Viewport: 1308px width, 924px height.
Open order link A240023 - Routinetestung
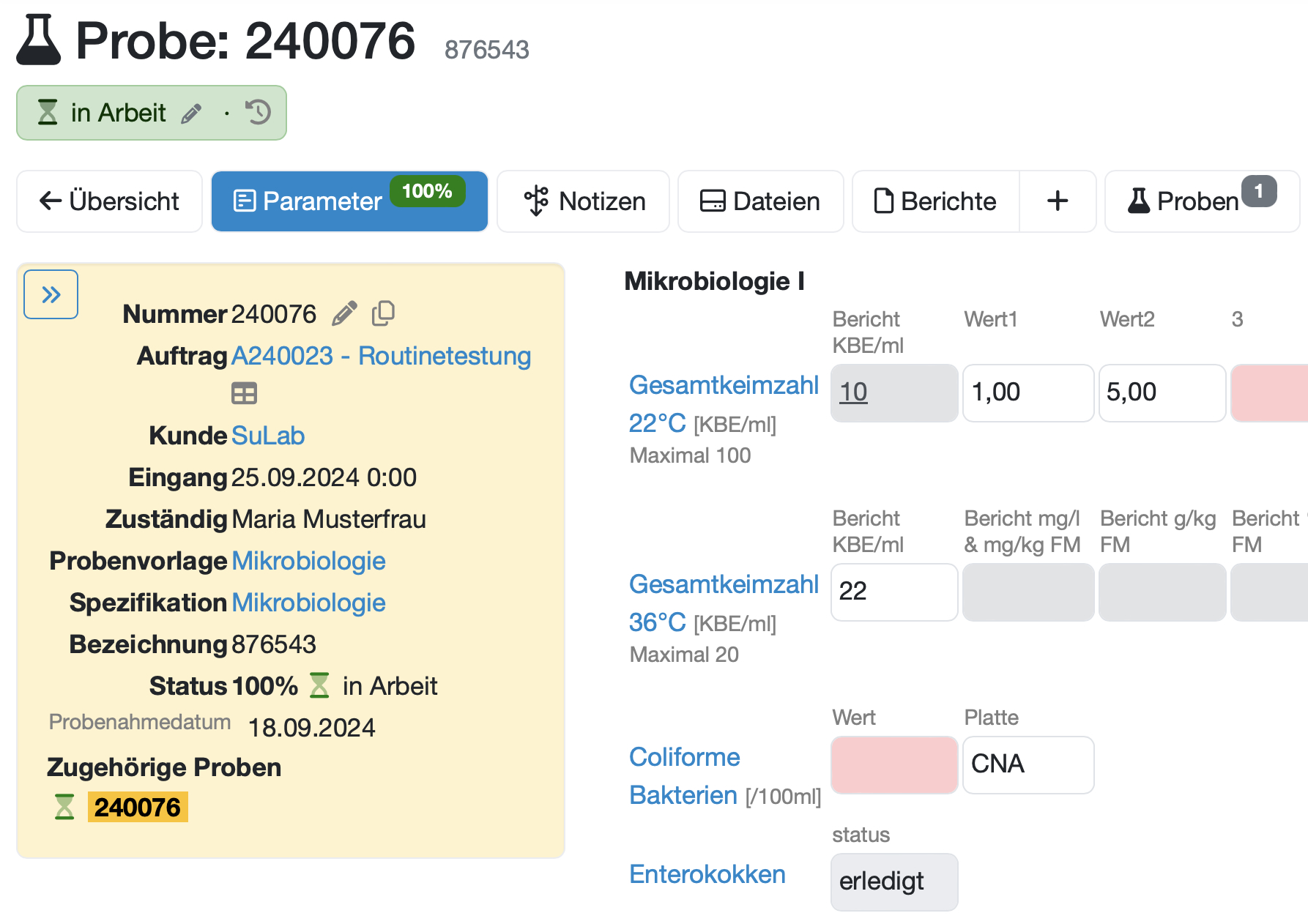tap(381, 356)
